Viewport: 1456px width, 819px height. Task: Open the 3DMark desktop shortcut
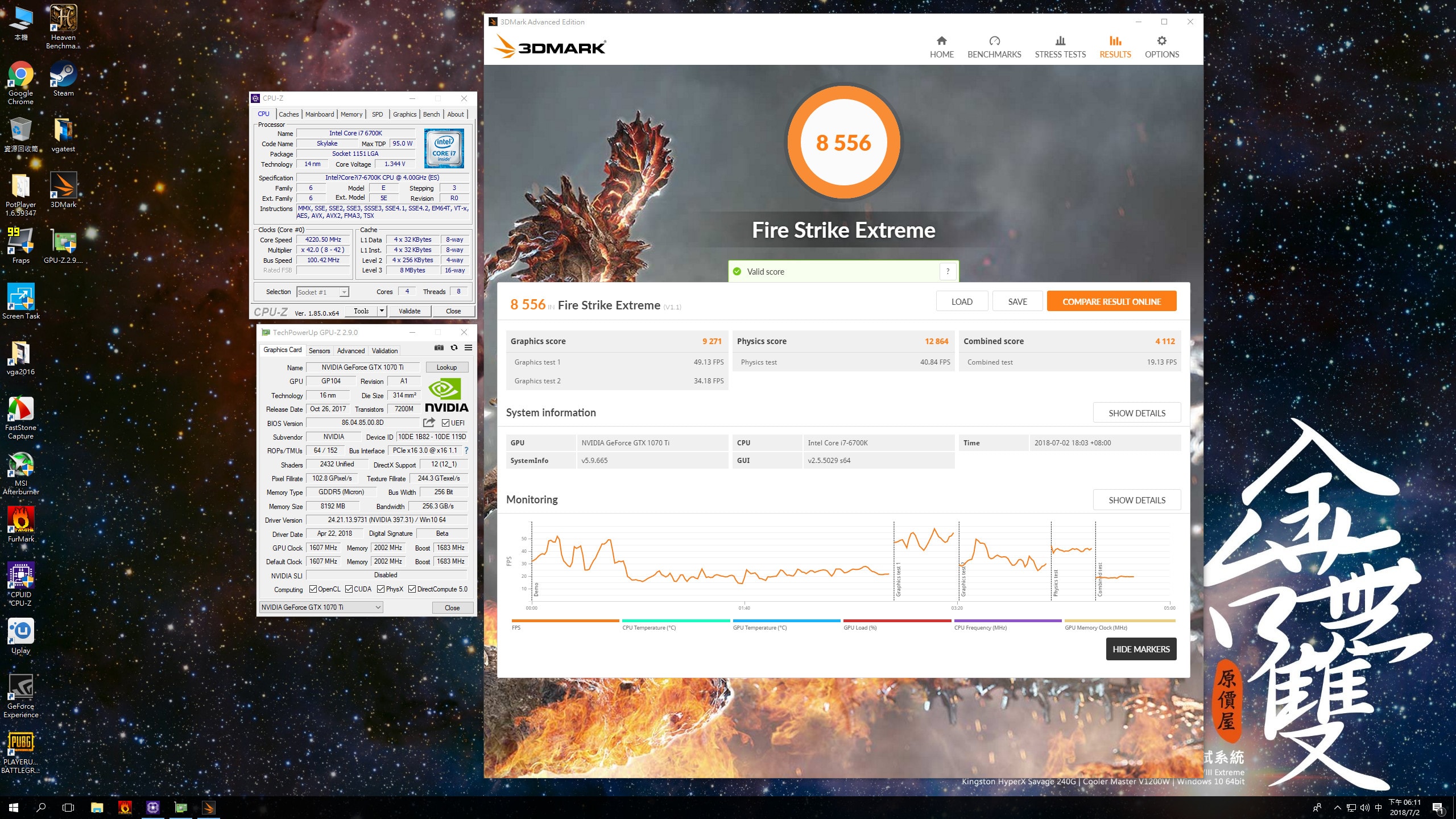click(63, 191)
